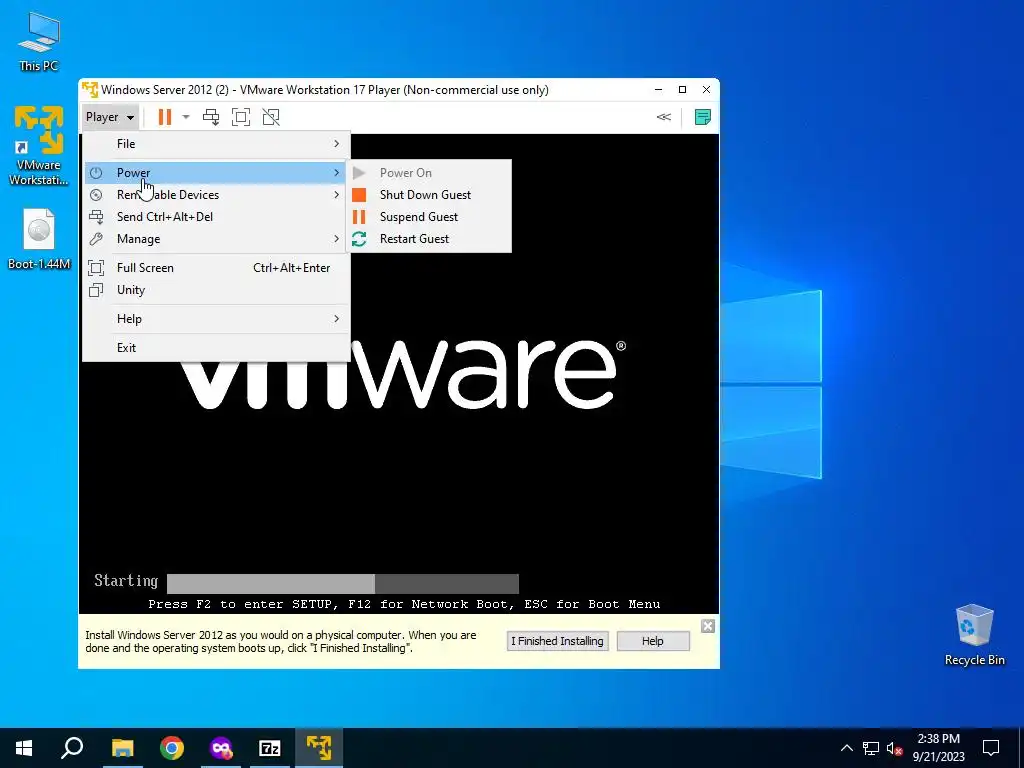Select the Power menu entry

(216, 172)
